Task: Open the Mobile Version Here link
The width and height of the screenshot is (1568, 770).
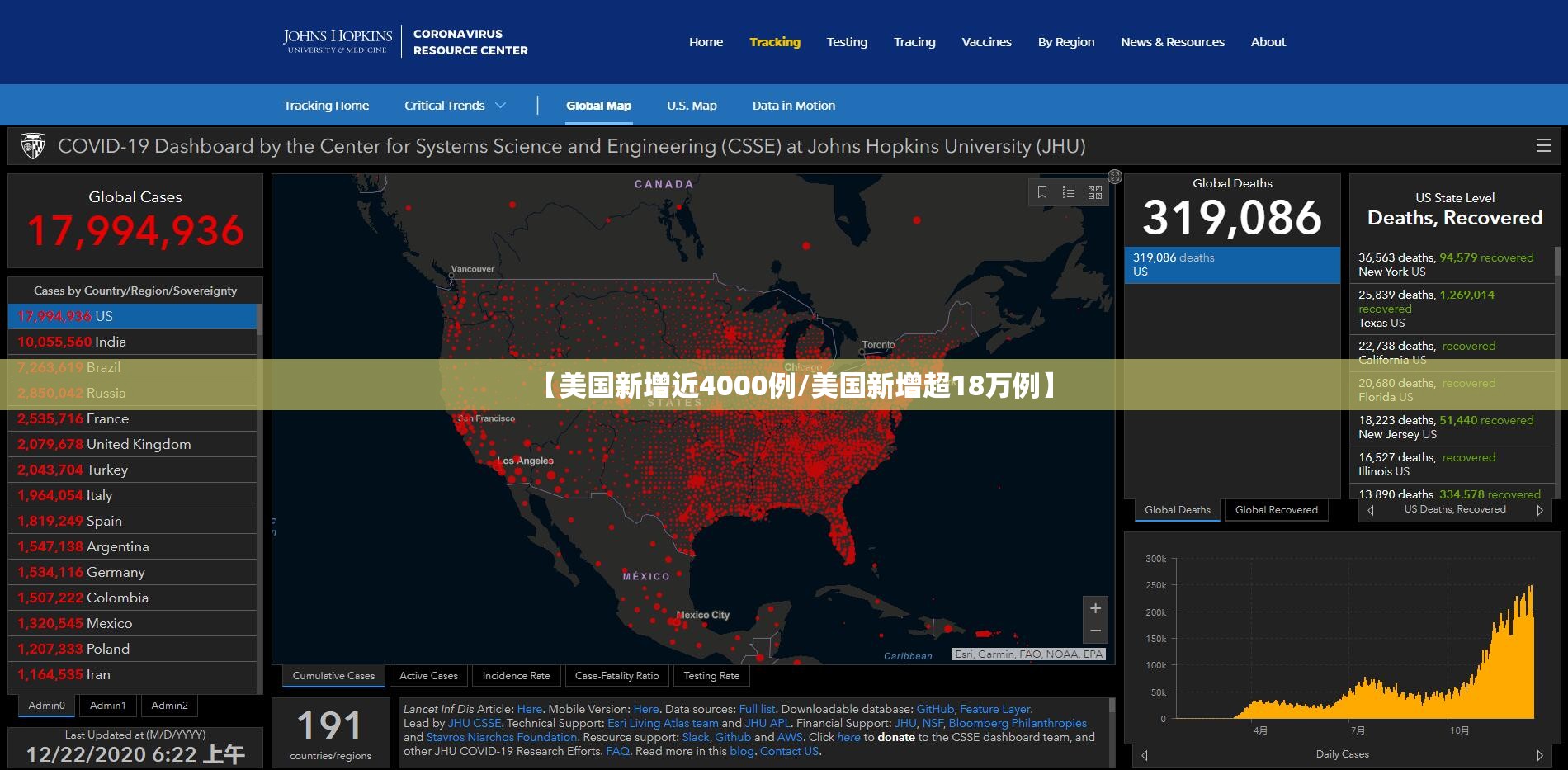Action: coord(646,709)
